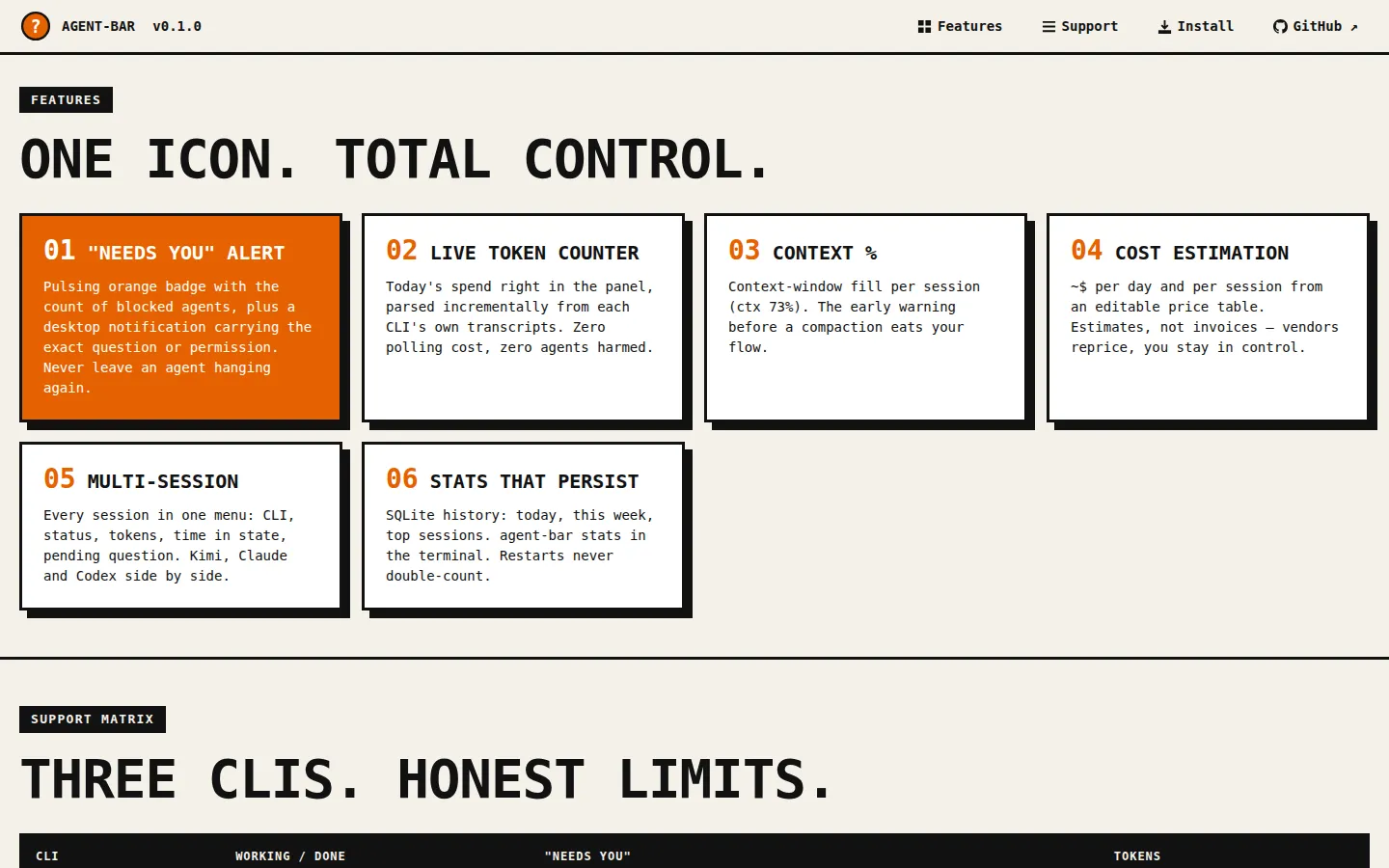This screenshot has width=1389, height=868.
Task: Click the Install download icon
Action: (x=1164, y=27)
